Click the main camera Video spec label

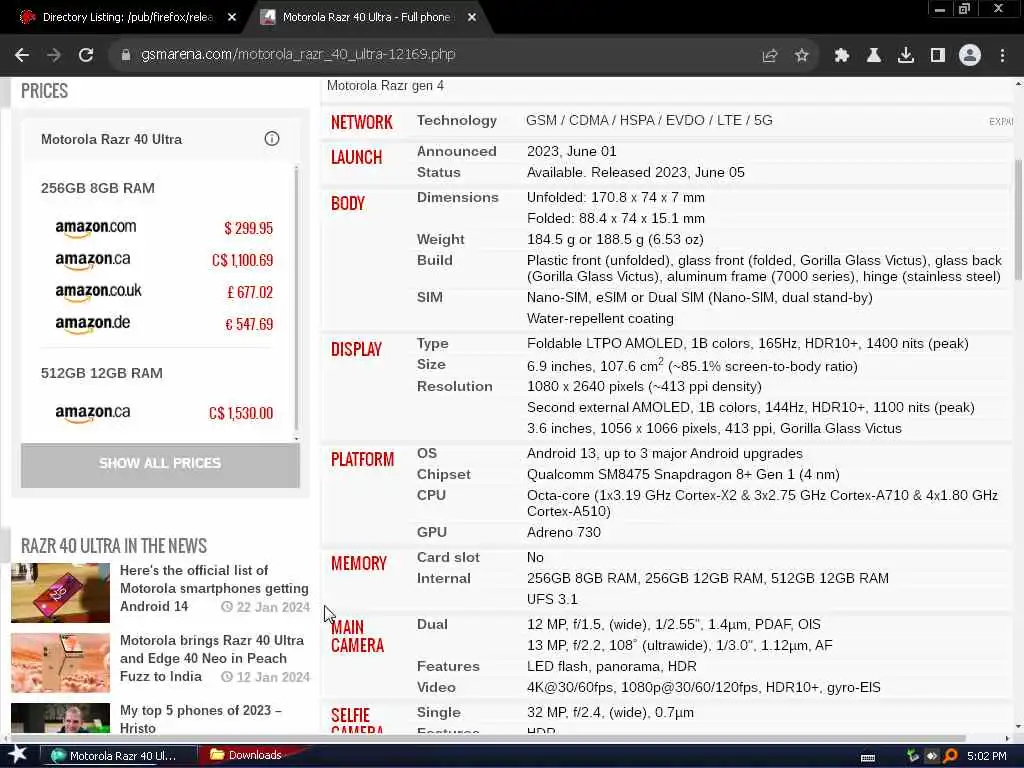(x=436, y=687)
